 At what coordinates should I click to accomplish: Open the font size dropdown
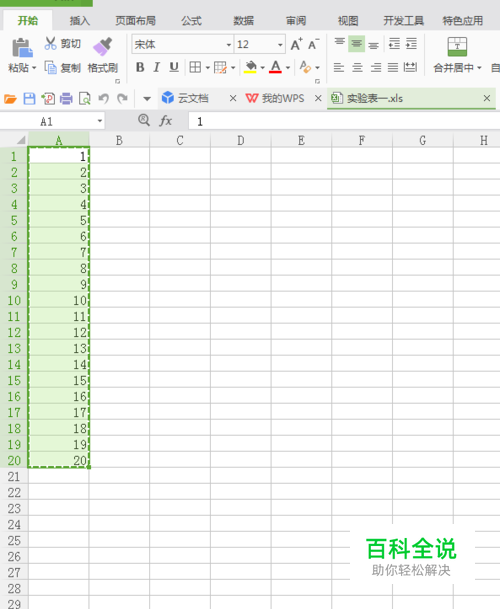coord(280,45)
